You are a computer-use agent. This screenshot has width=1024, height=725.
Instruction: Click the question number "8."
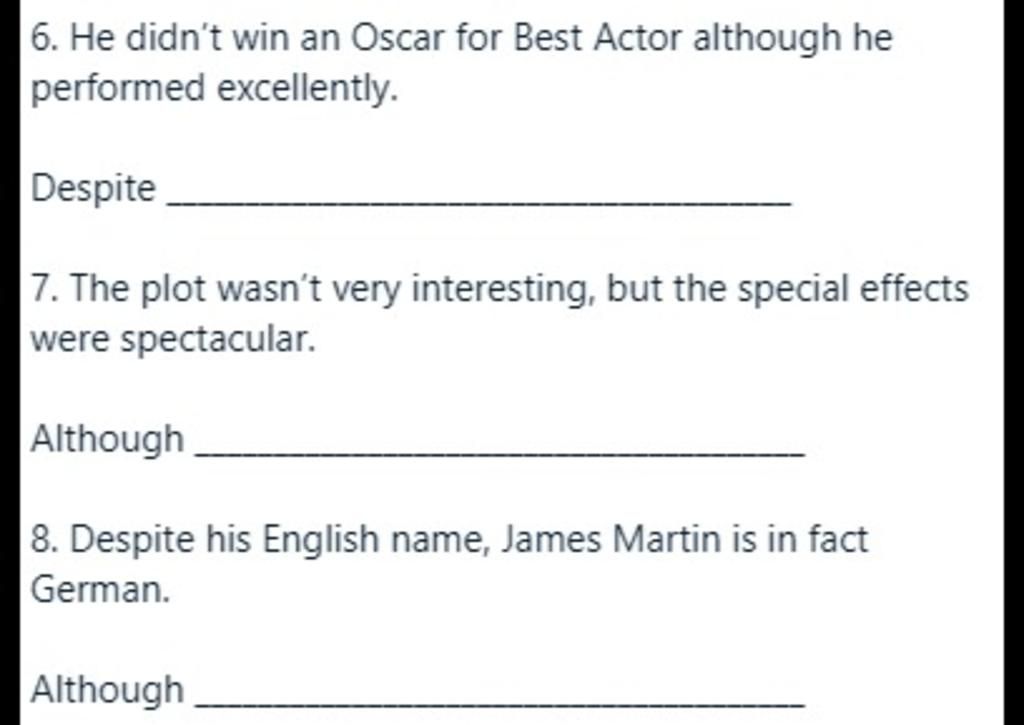45,540
